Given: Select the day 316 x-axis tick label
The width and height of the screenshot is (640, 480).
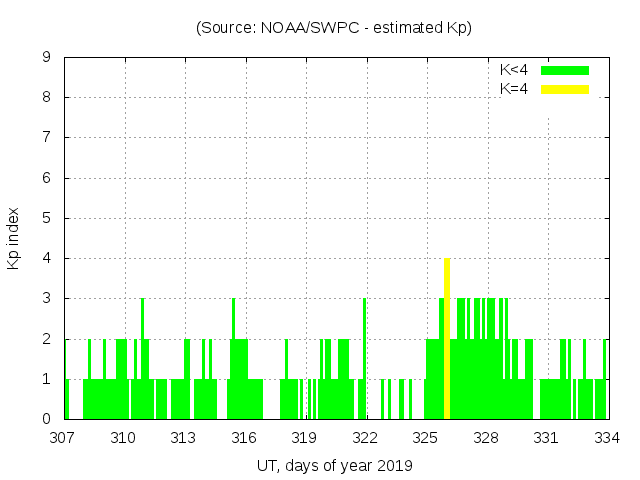Looking at the screenshot, I should pyautogui.click(x=244, y=437).
